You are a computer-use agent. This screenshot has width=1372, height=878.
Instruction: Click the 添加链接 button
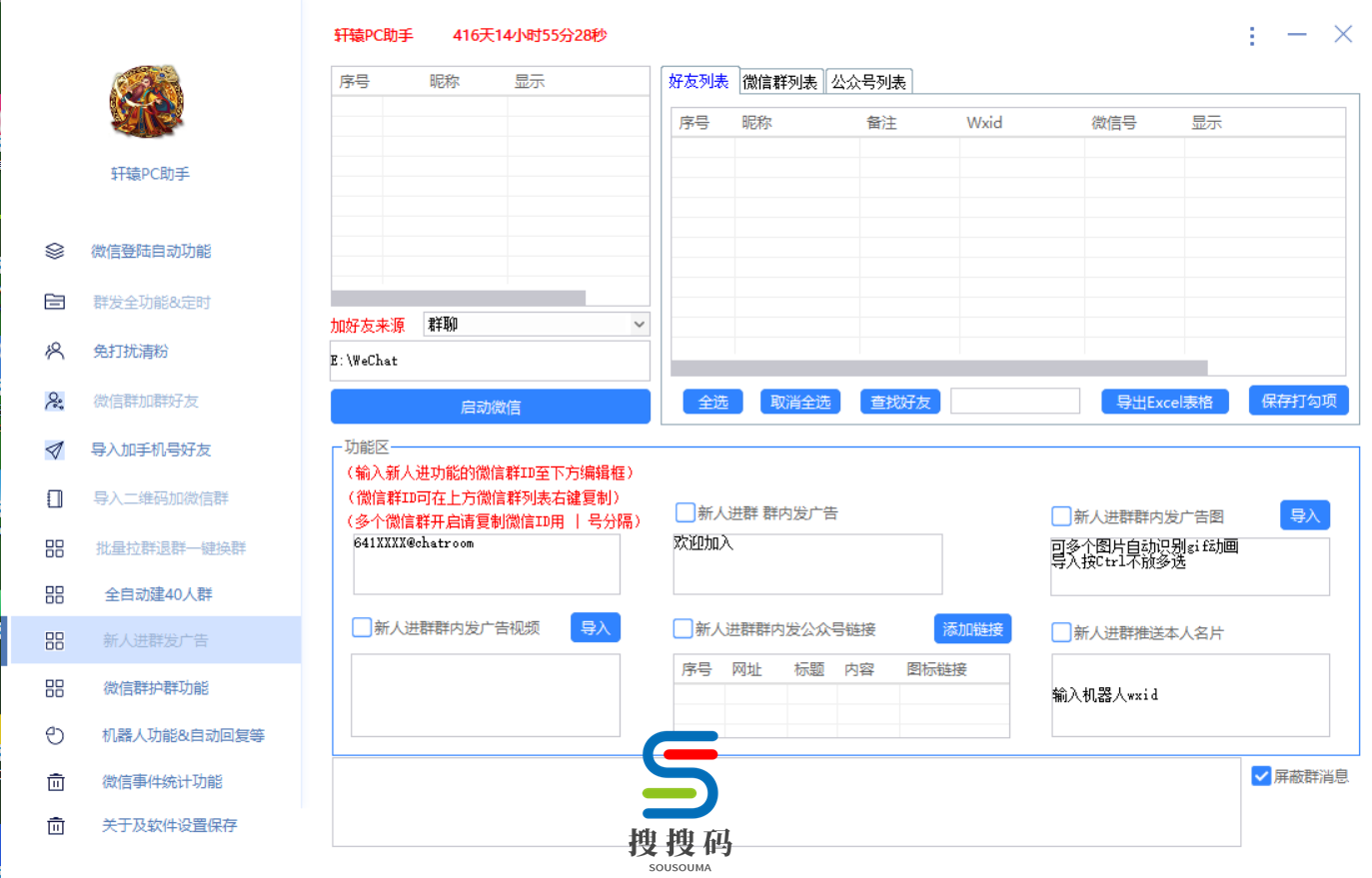973,629
